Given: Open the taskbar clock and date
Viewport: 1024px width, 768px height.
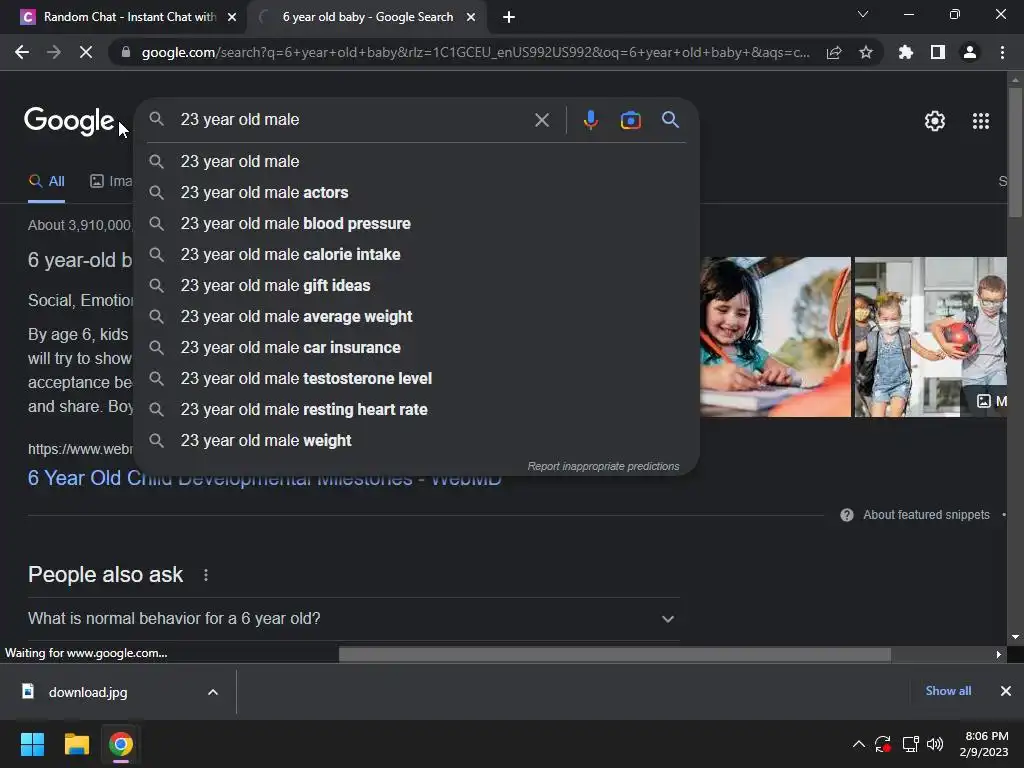Looking at the screenshot, I should 984,744.
